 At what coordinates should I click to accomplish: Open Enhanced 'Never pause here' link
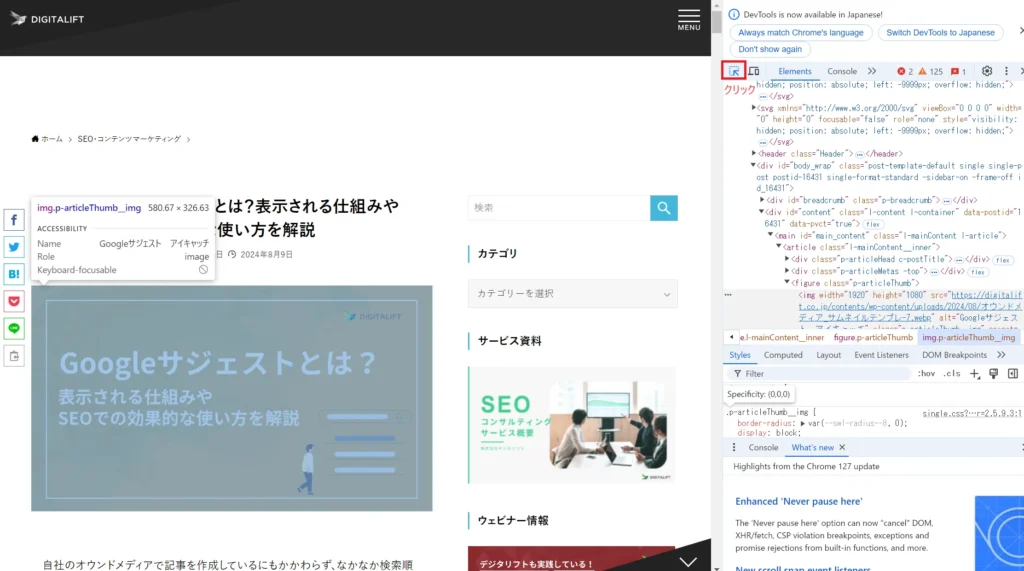(x=799, y=501)
